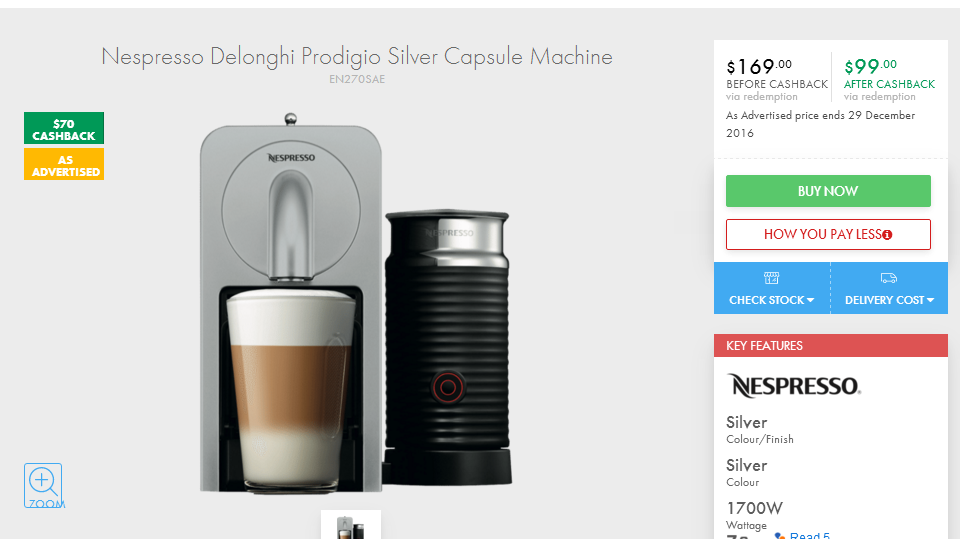This screenshot has height=539, width=960.
Task: Click the Key Features red header
Action: [x=831, y=345]
